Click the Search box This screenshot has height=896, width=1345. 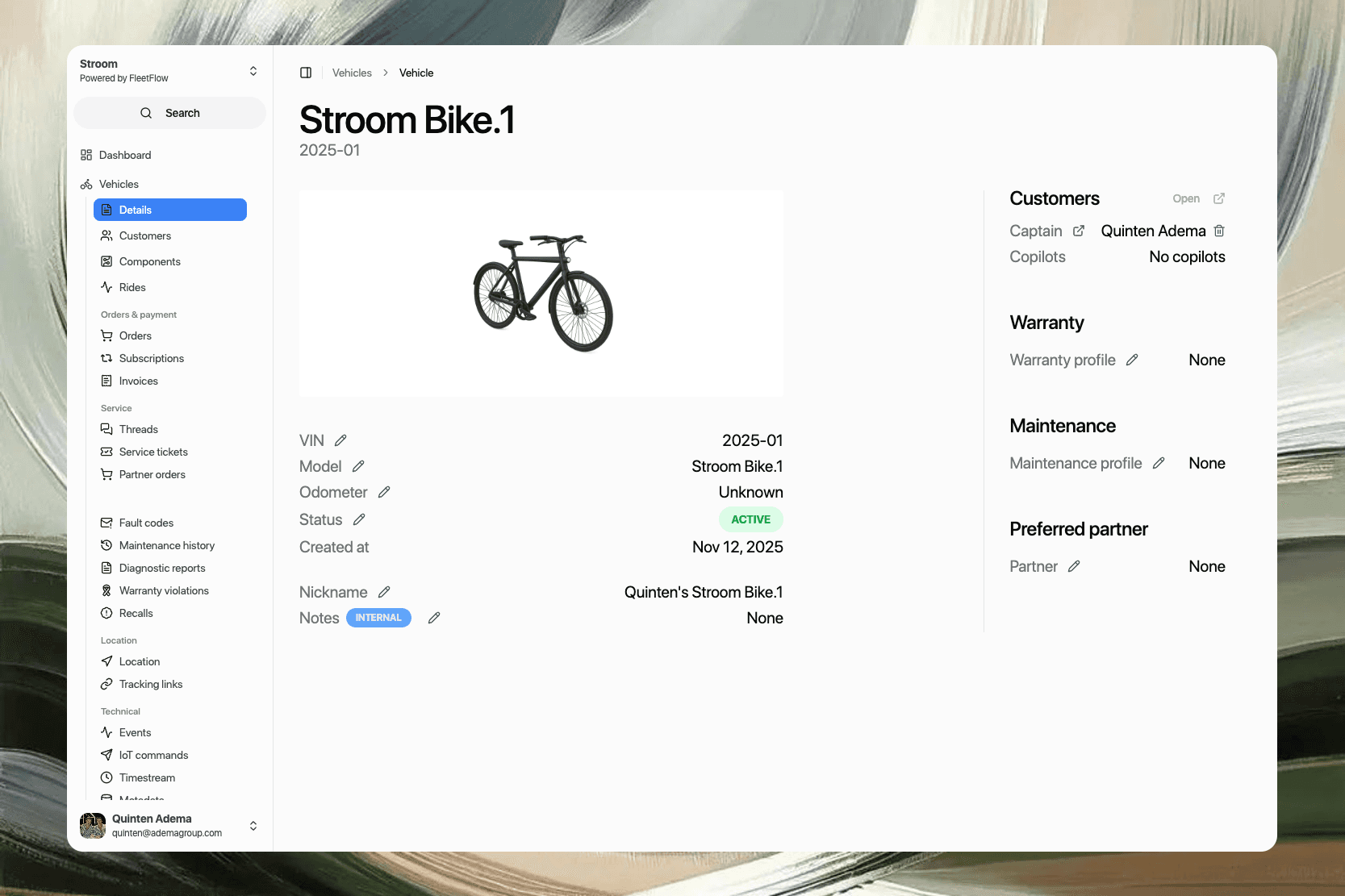170,113
